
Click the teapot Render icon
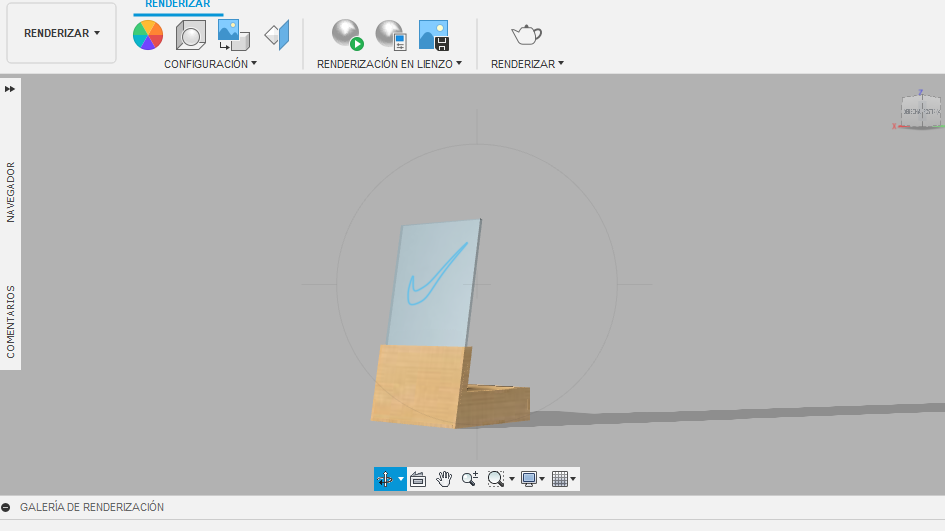point(527,35)
